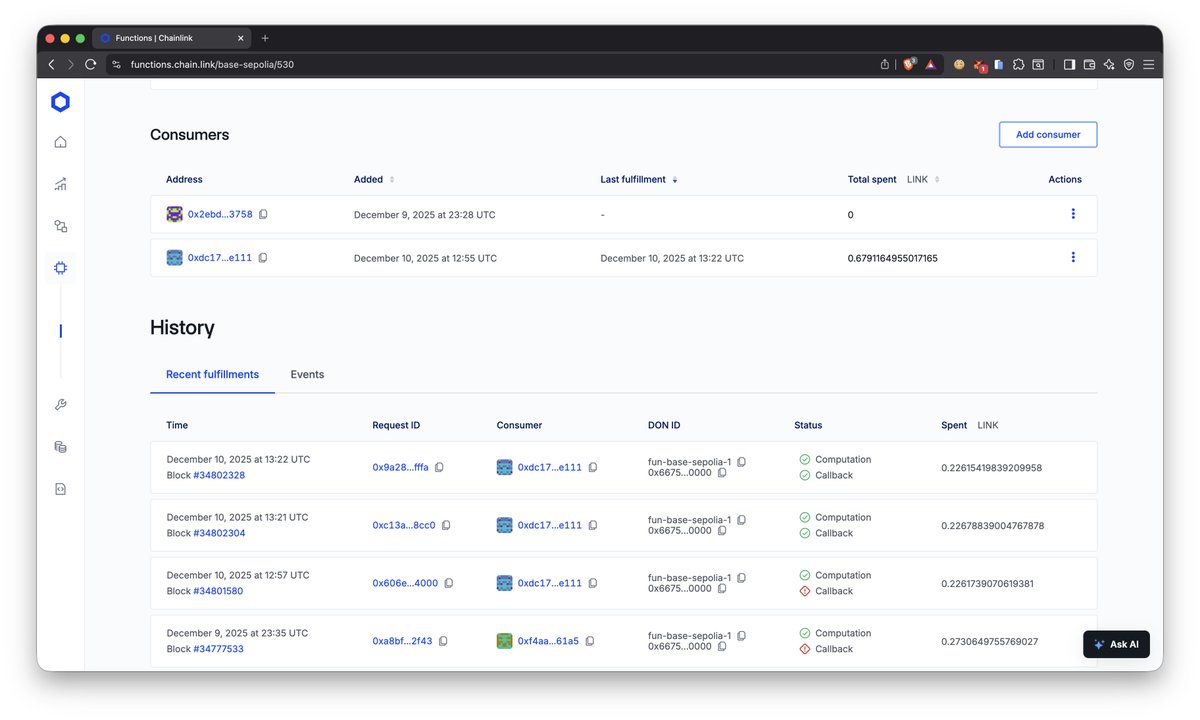Select the Functions | Chainlink browser tab

coord(171,38)
